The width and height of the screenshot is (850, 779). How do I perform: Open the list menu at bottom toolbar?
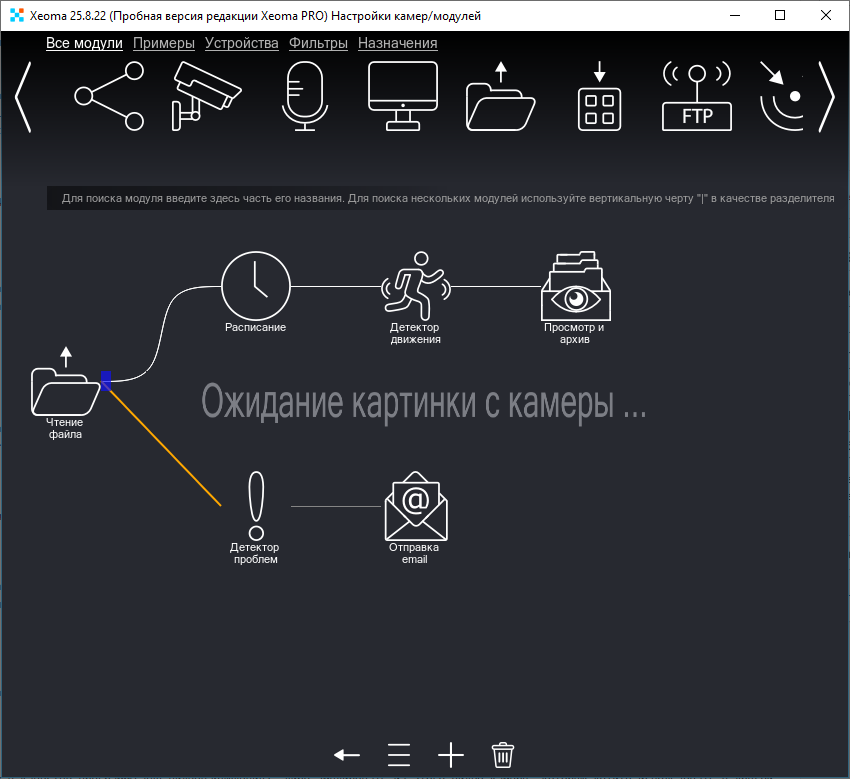tap(399, 754)
